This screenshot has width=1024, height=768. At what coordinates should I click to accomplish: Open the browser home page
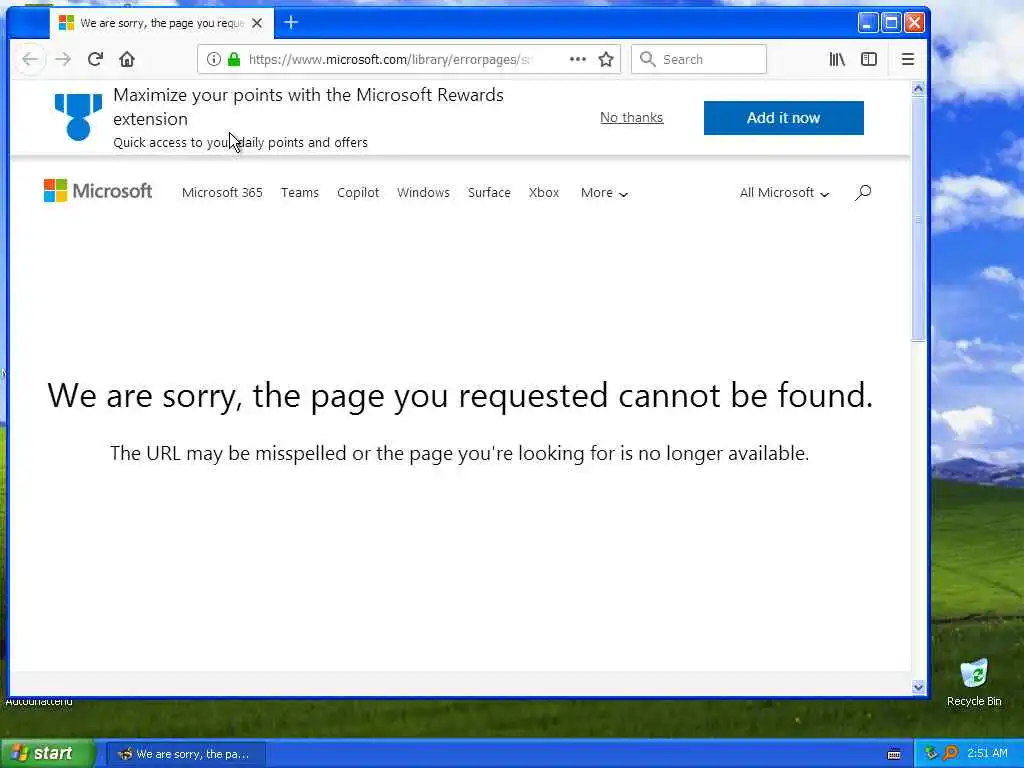click(127, 59)
